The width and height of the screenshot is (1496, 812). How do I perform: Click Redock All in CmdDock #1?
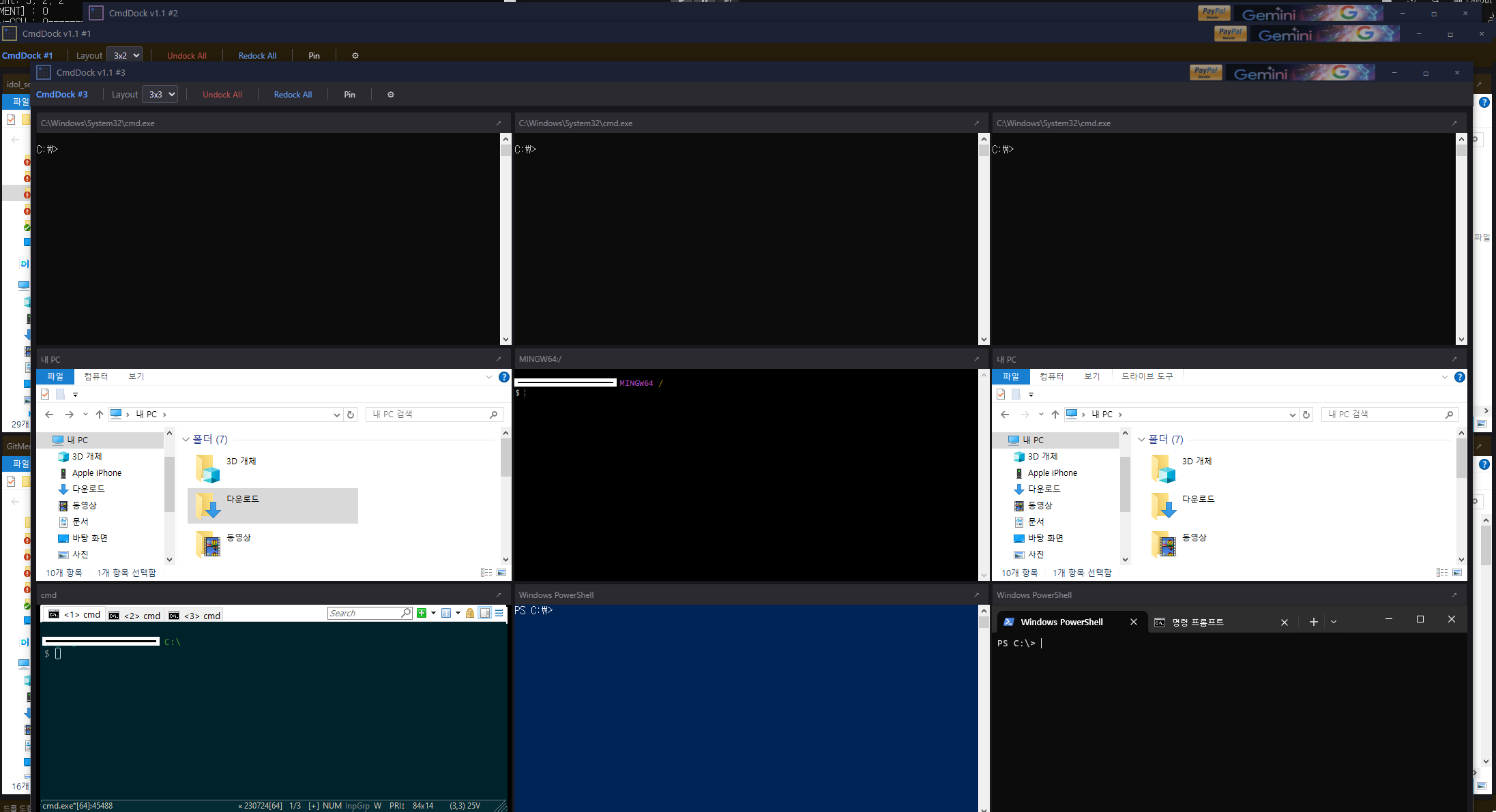pyautogui.click(x=257, y=56)
